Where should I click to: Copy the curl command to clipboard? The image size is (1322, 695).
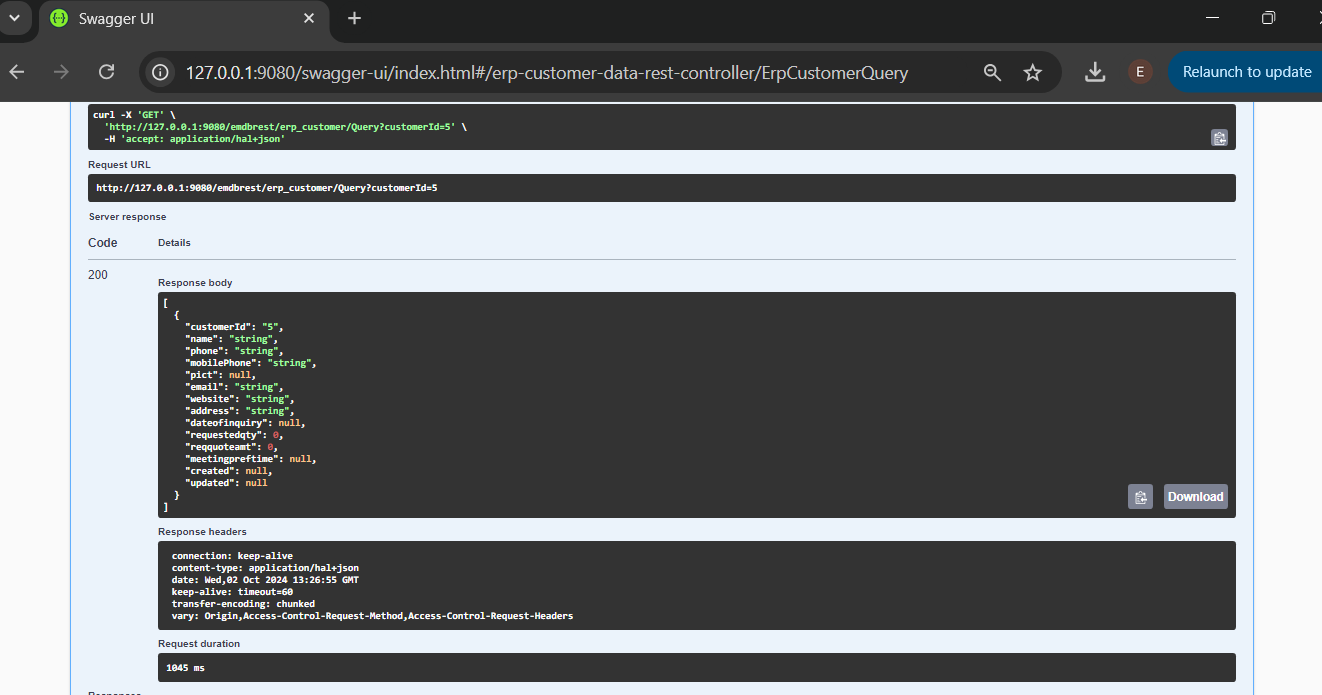pyautogui.click(x=1219, y=138)
